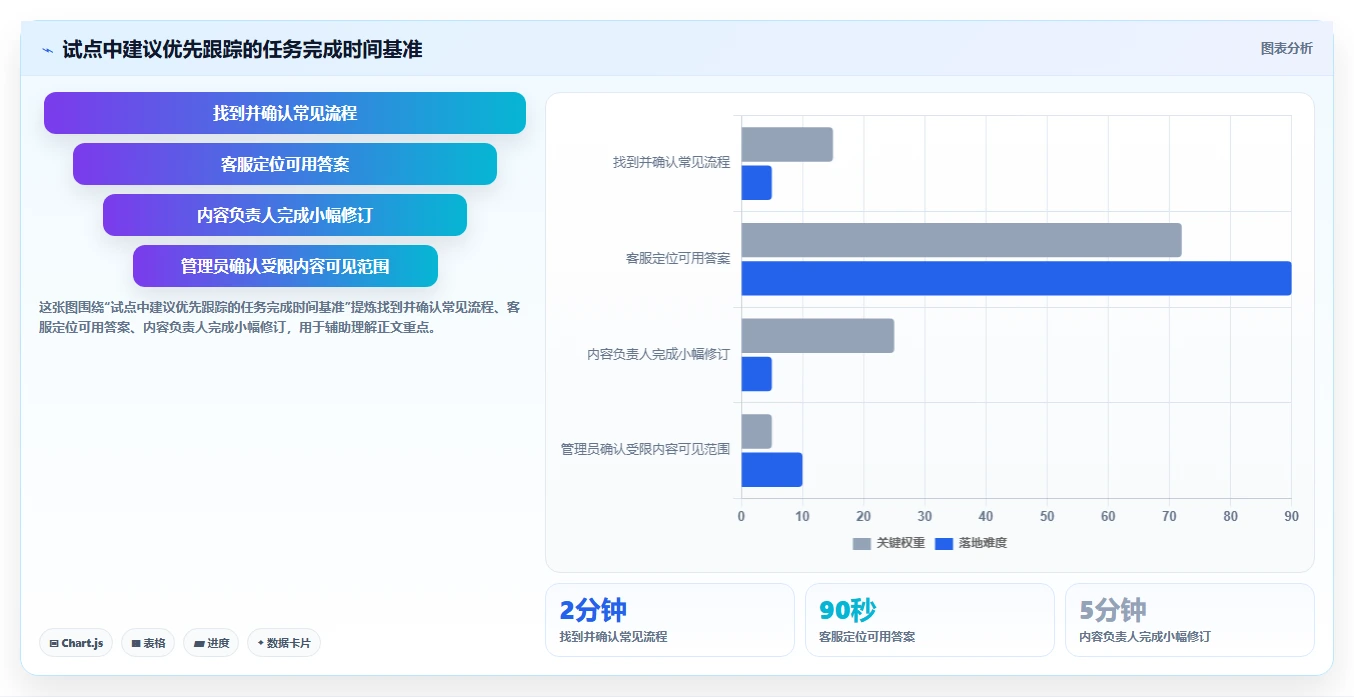Open the 5分钟 data card
Viewport: 1354px width, 697px height.
click(x=1189, y=620)
